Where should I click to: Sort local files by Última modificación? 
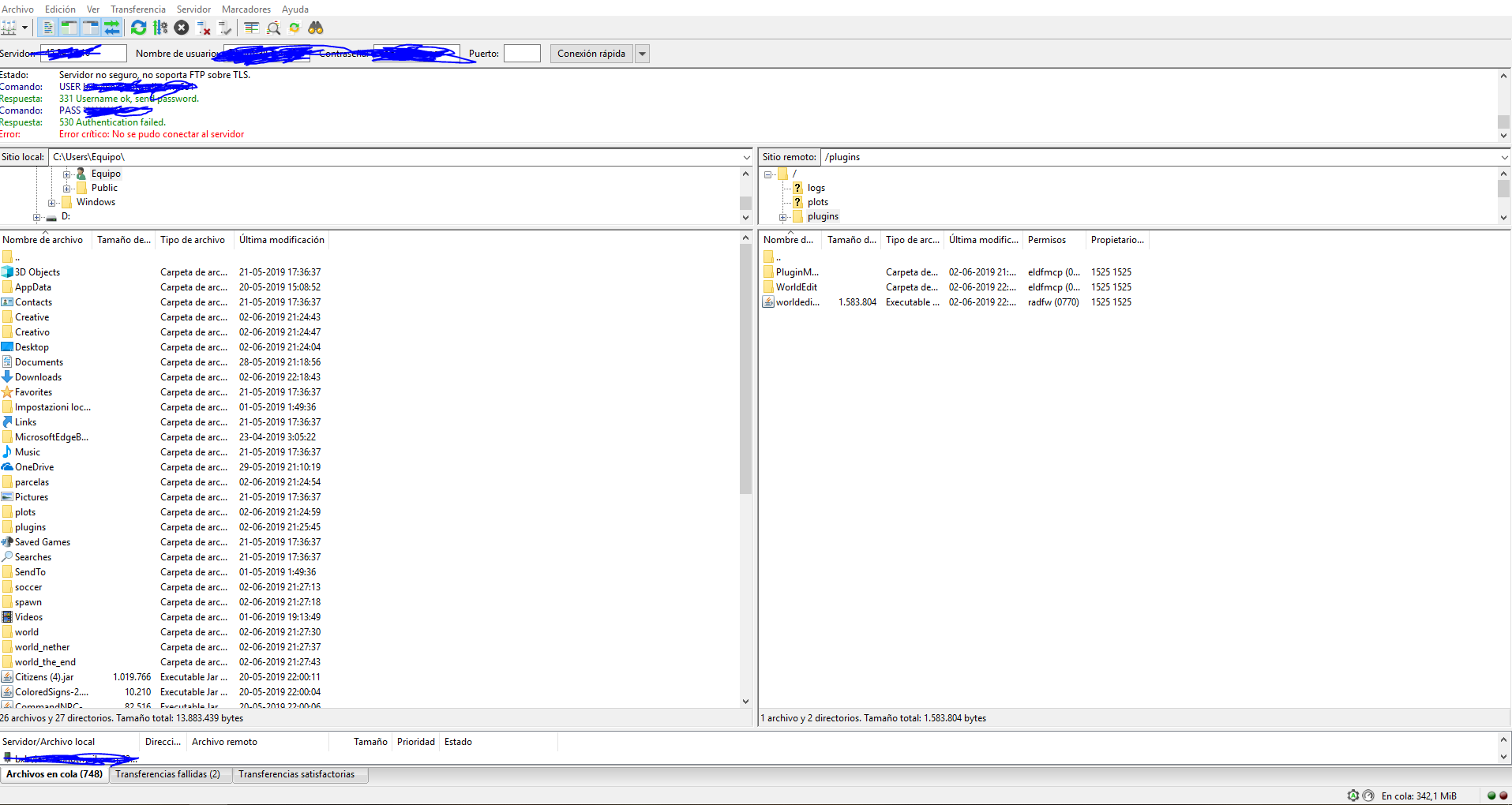pos(282,240)
